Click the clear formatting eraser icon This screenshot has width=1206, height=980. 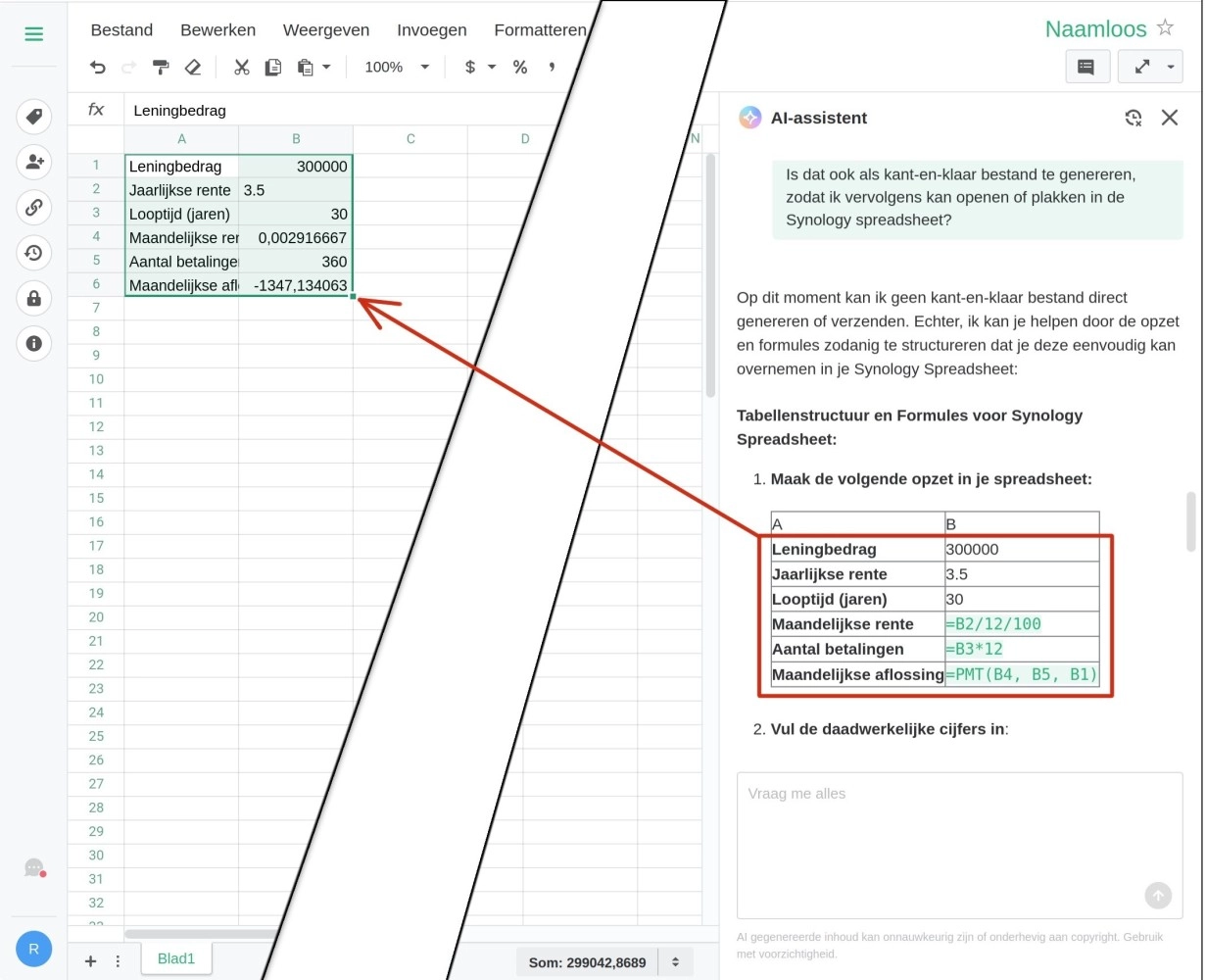[x=193, y=67]
